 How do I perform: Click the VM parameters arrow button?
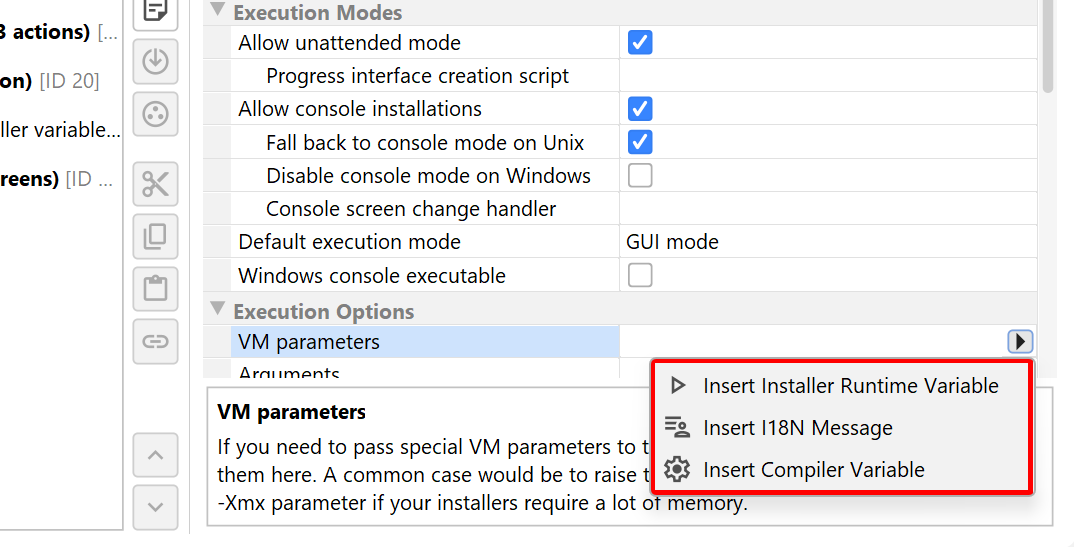pos(1019,342)
